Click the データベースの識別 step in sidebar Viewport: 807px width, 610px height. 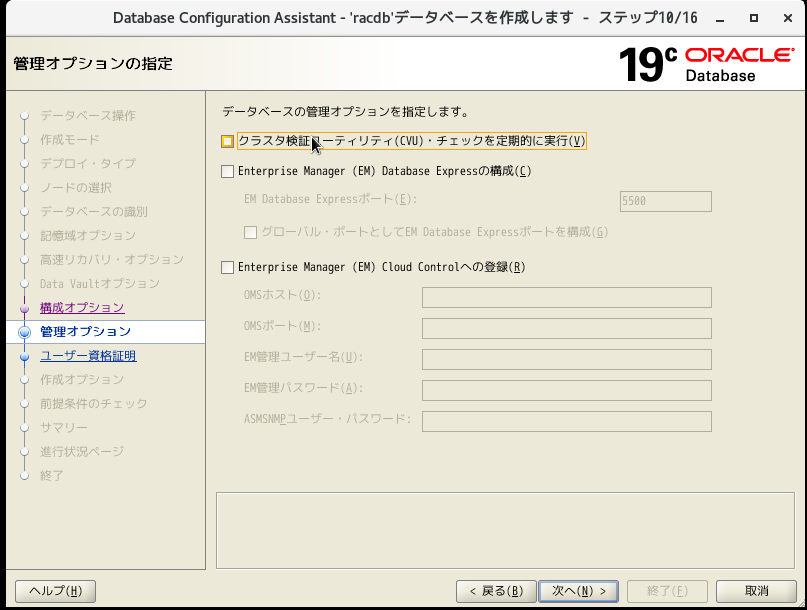[94, 212]
